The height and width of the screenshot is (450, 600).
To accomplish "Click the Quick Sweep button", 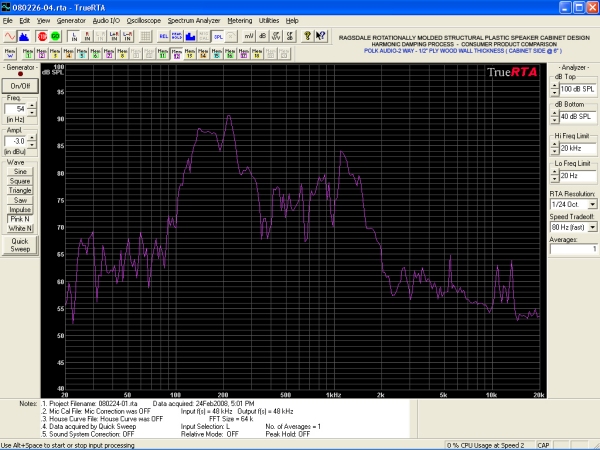I will [20, 244].
